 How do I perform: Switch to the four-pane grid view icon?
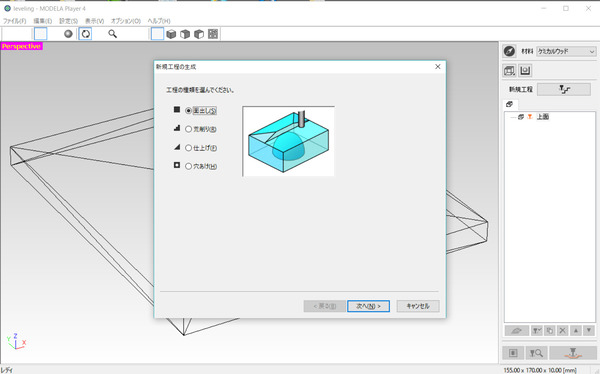tap(213, 34)
